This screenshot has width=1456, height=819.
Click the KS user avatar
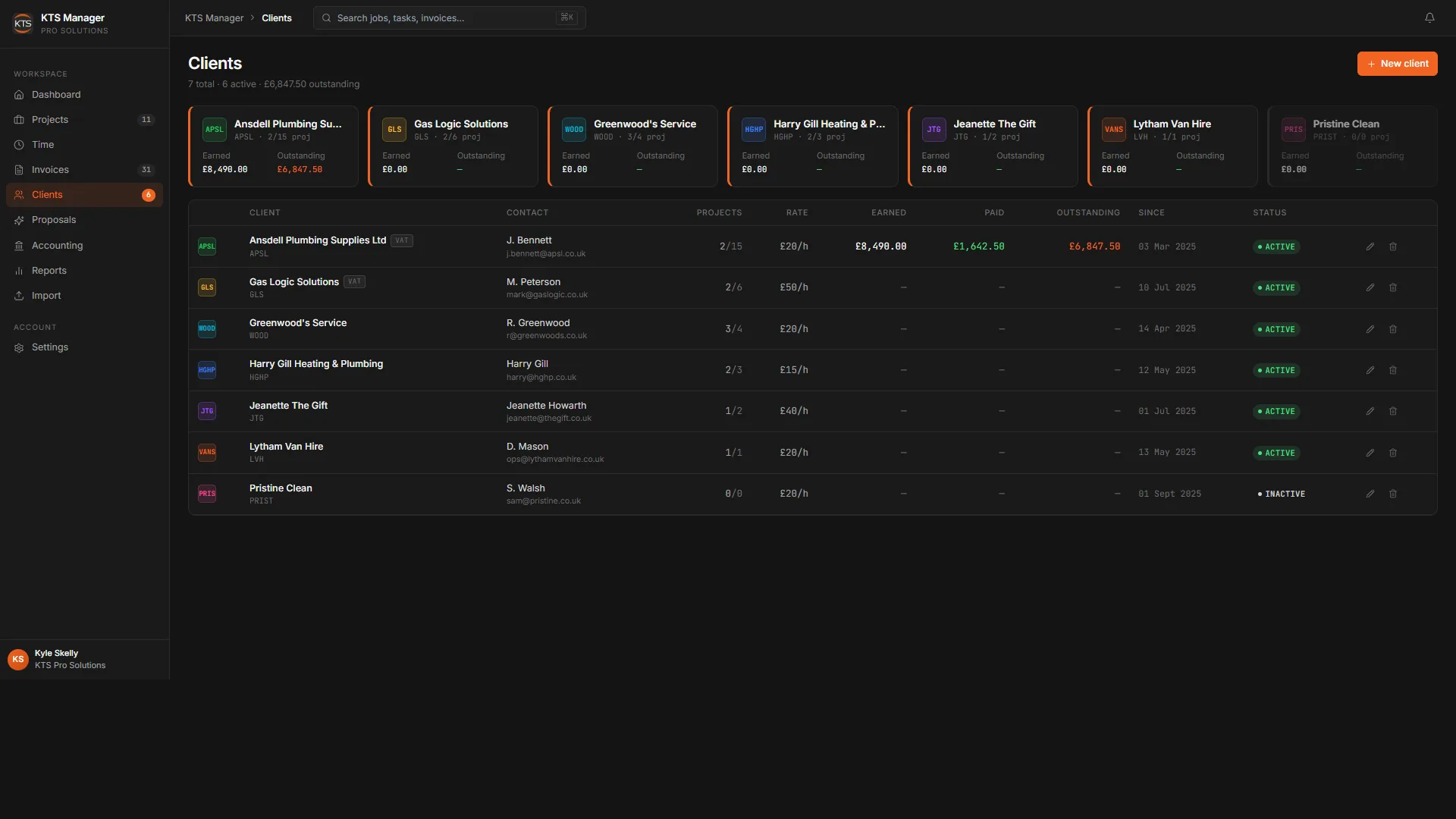click(x=18, y=659)
